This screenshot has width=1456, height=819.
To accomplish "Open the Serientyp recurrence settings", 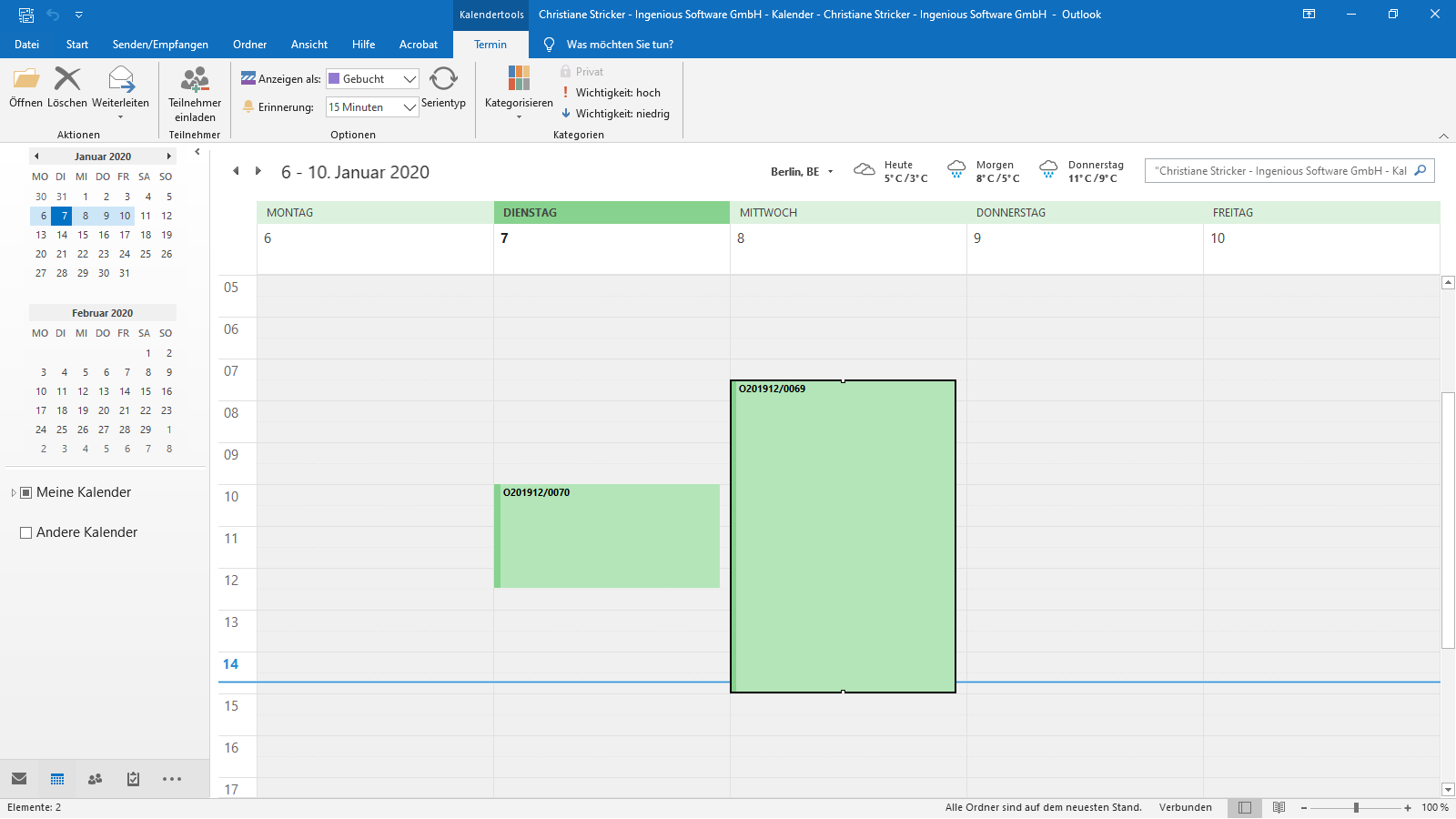I will pos(443,80).
